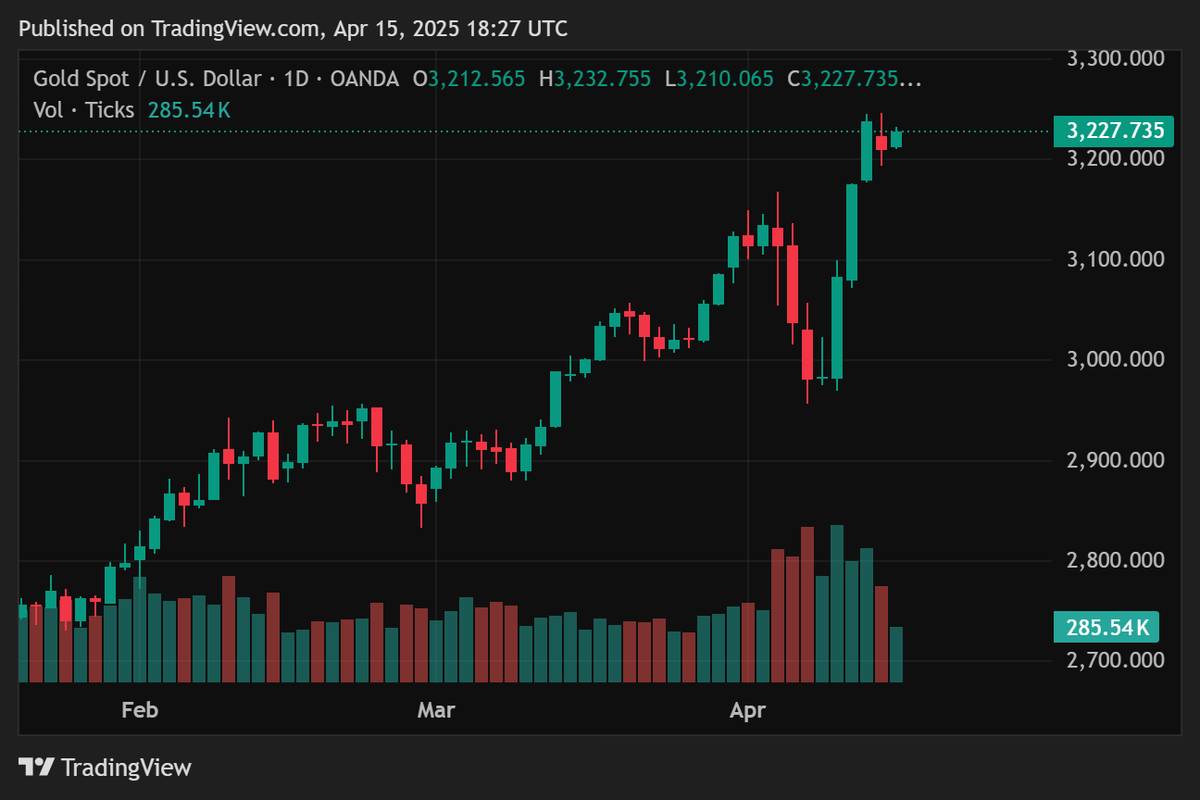This screenshot has width=1200, height=800.
Task: Click the green 285.54K volume tag on the price axis
Action: click(x=1107, y=628)
